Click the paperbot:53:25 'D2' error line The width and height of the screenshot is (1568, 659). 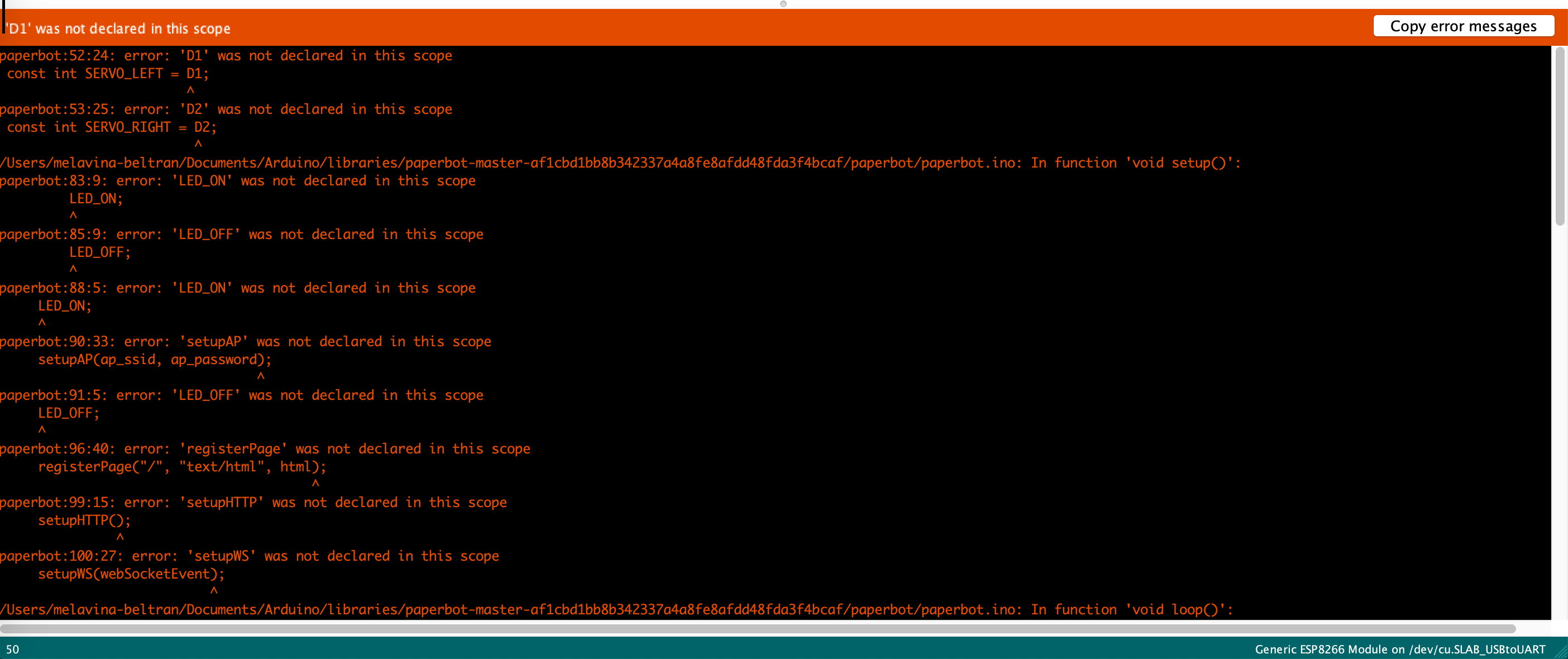click(226, 109)
